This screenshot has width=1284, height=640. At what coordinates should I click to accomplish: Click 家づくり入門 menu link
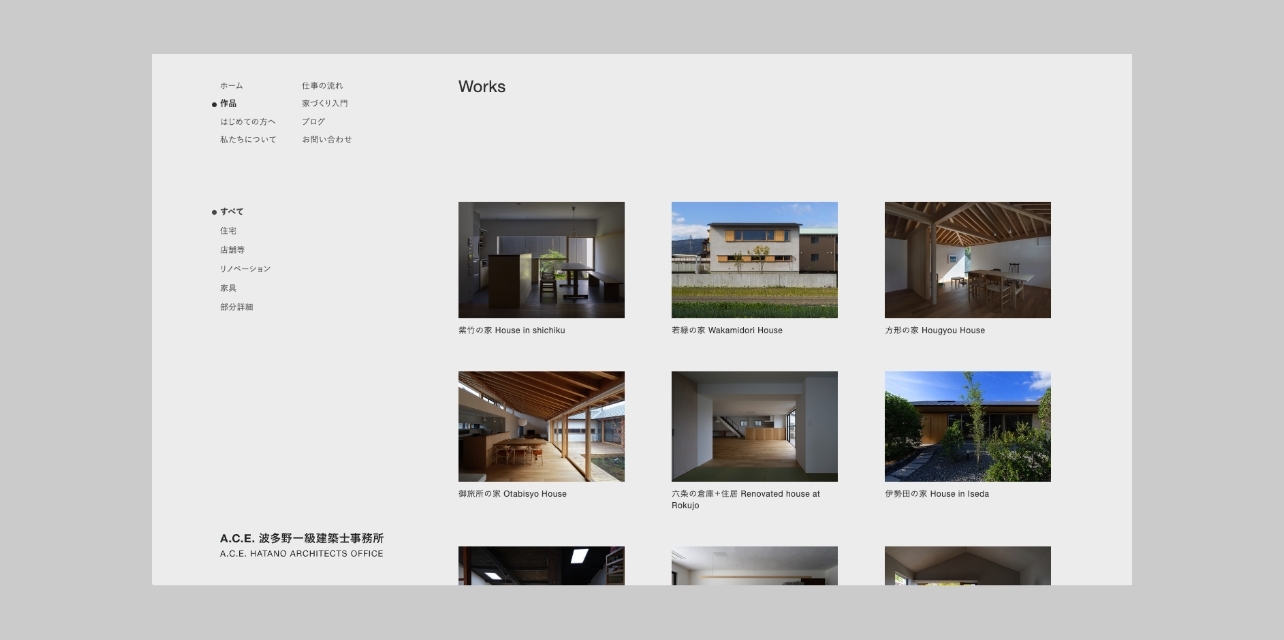325,104
